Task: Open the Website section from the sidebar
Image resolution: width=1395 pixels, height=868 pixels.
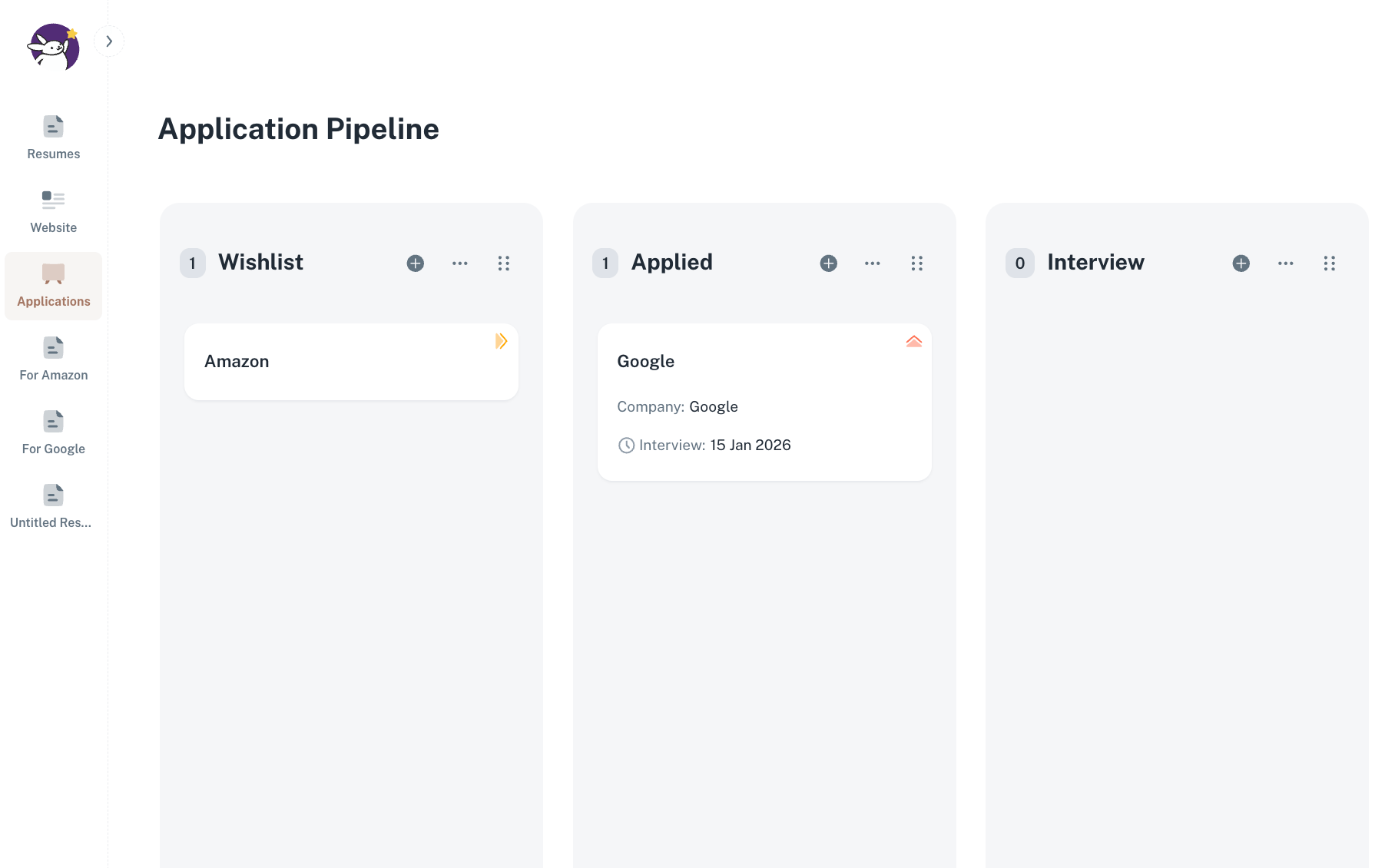Action: coord(52,200)
